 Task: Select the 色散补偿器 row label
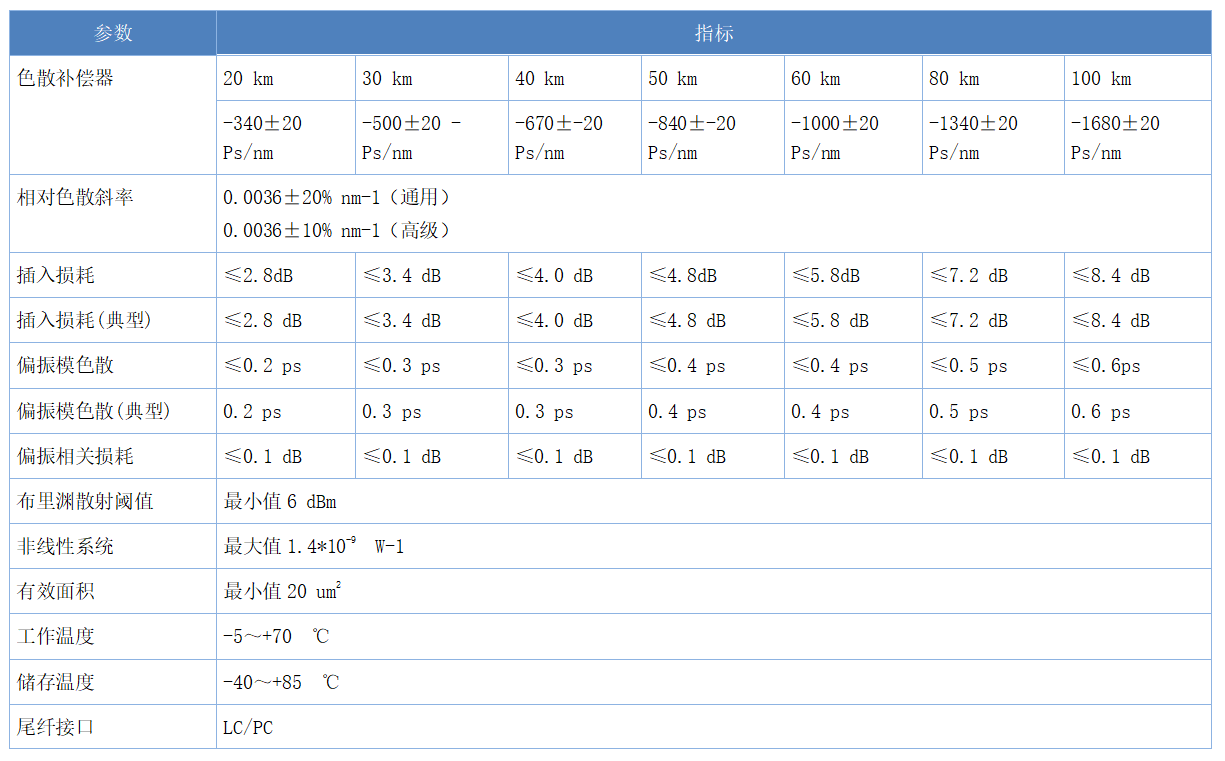[66, 78]
